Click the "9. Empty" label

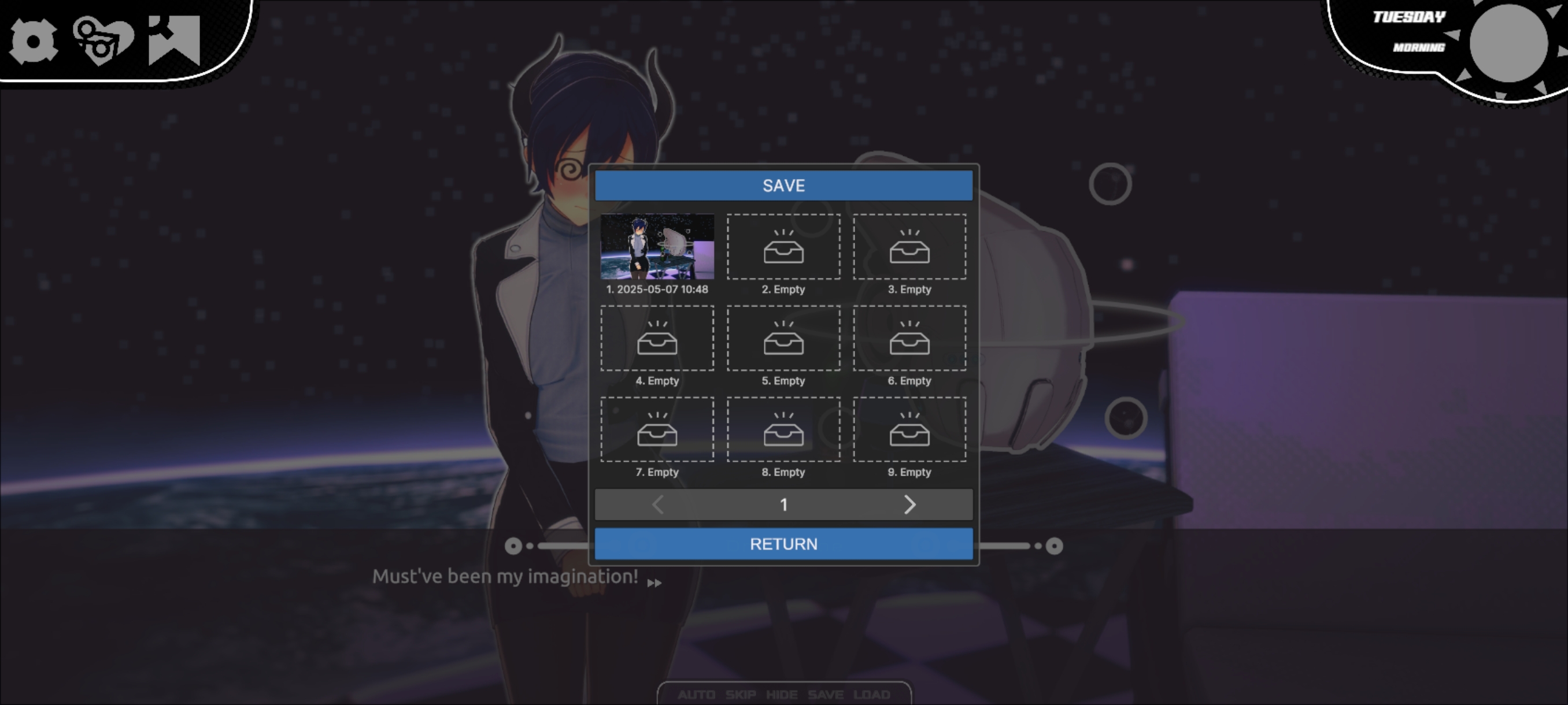tap(909, 472)
